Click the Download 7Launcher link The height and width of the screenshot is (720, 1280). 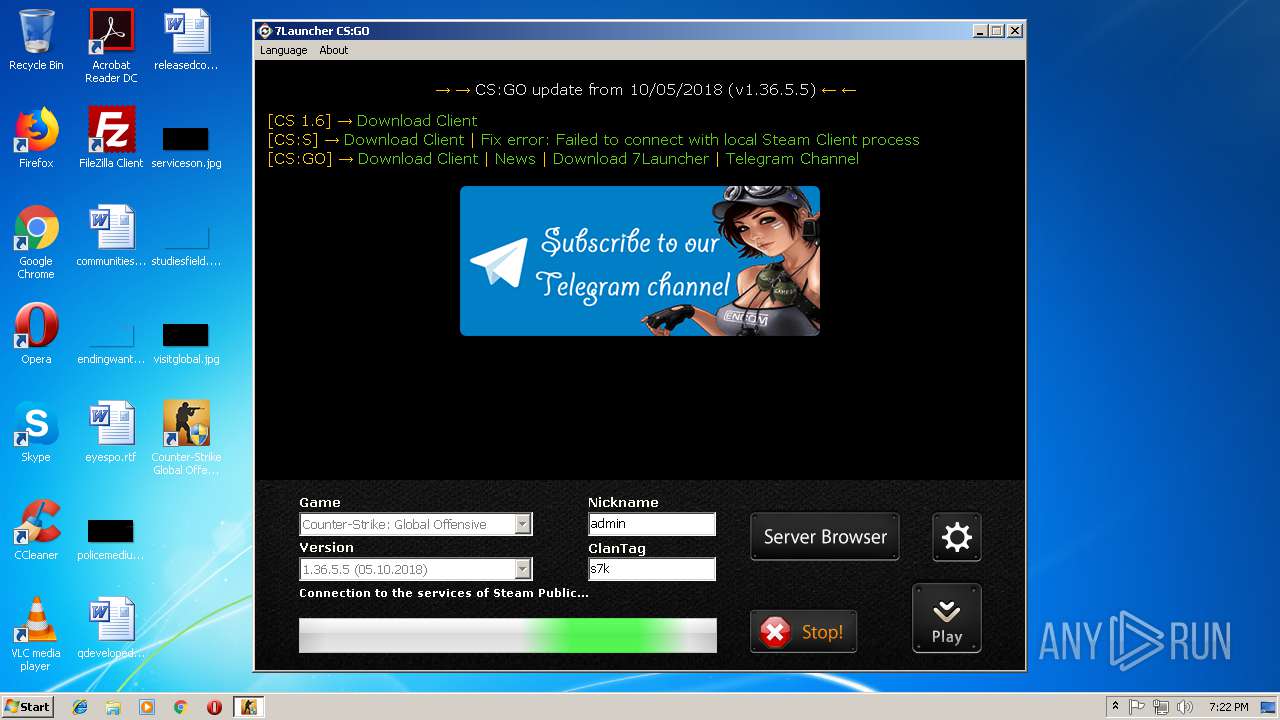click(x=630, y=159)
